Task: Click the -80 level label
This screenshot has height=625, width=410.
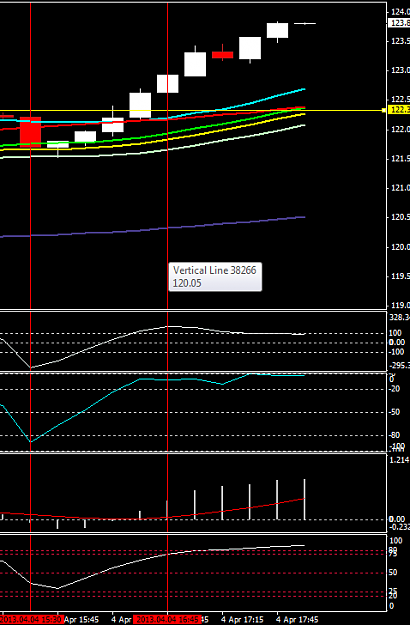Action: [394, 435]
